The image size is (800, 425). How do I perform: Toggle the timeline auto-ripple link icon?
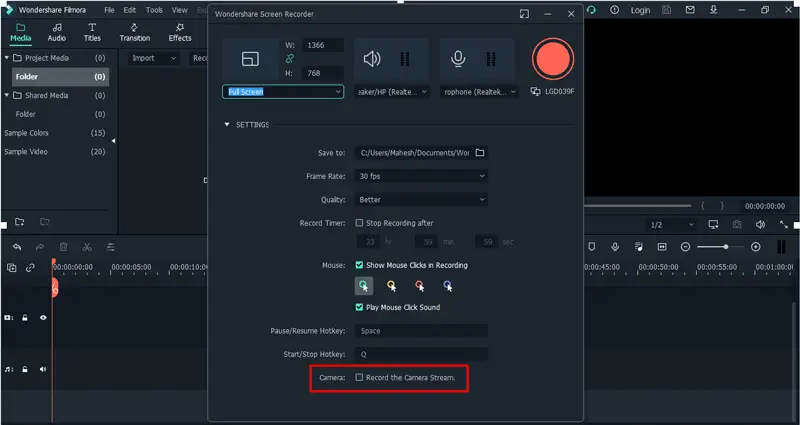30,267
